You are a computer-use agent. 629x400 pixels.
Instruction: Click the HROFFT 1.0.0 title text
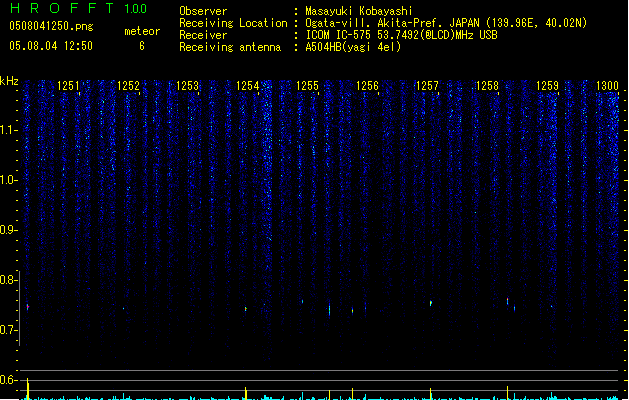(79, 8)
